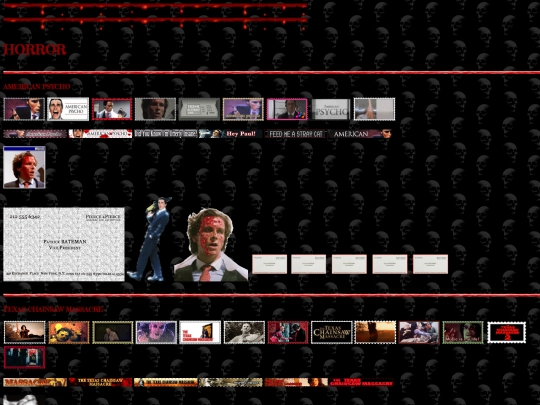The image size is (540, 405).
Task: Open the sunset Leatherface stamp with white border
Action: click(x=24, y=332)
